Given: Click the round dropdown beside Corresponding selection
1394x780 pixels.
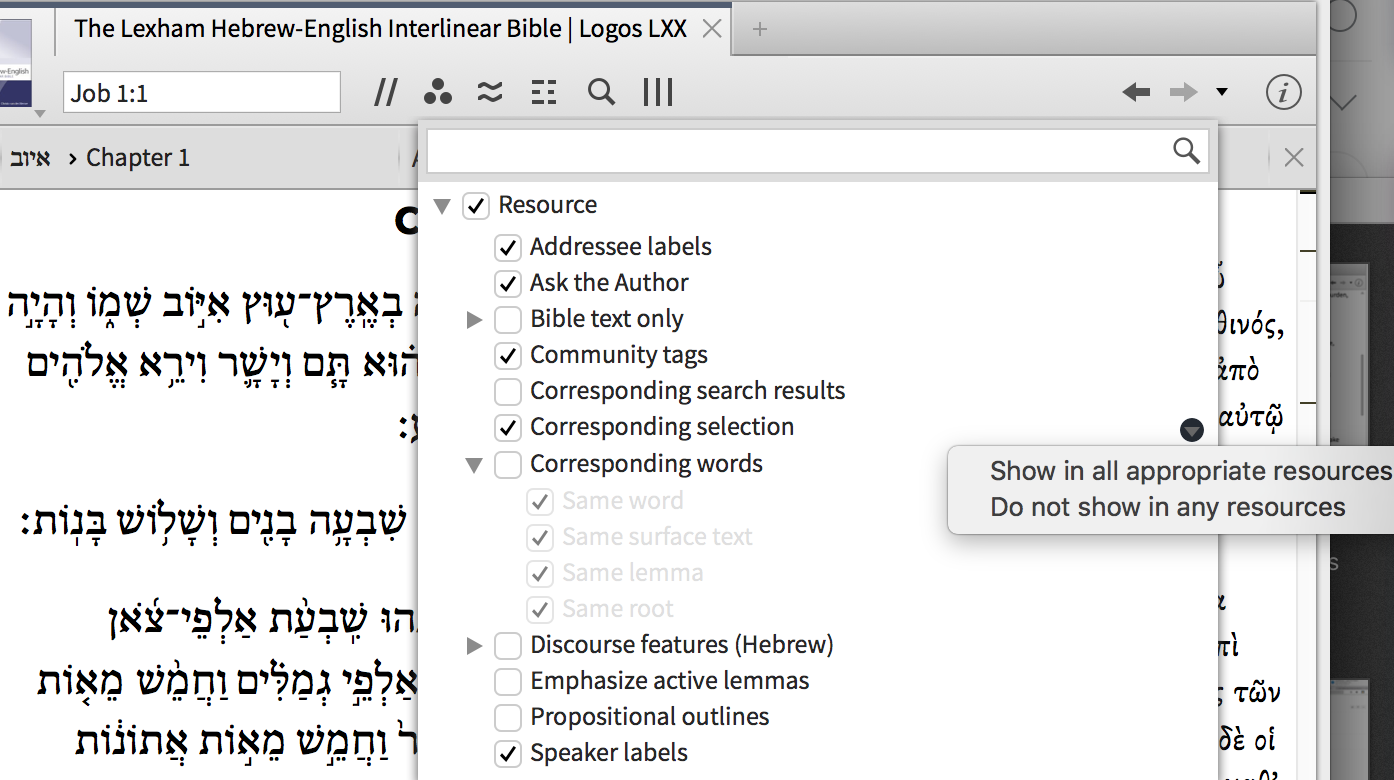Looking at the screenshot, I should (x=1191, y=430).
